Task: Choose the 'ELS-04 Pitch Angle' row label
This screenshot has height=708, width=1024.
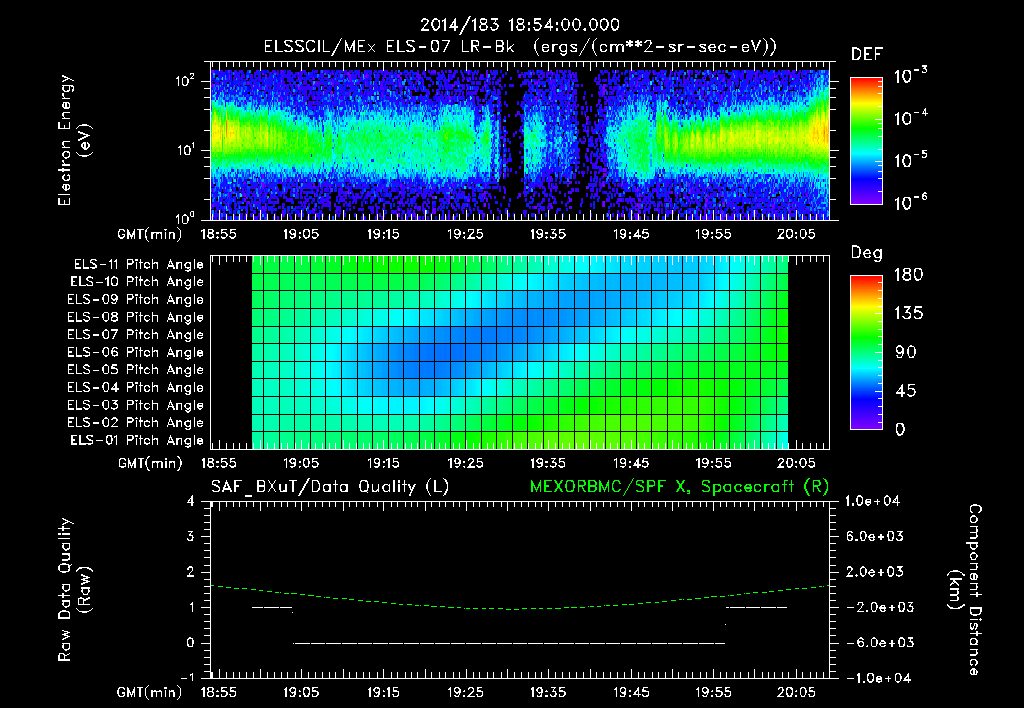Action: 136,387
